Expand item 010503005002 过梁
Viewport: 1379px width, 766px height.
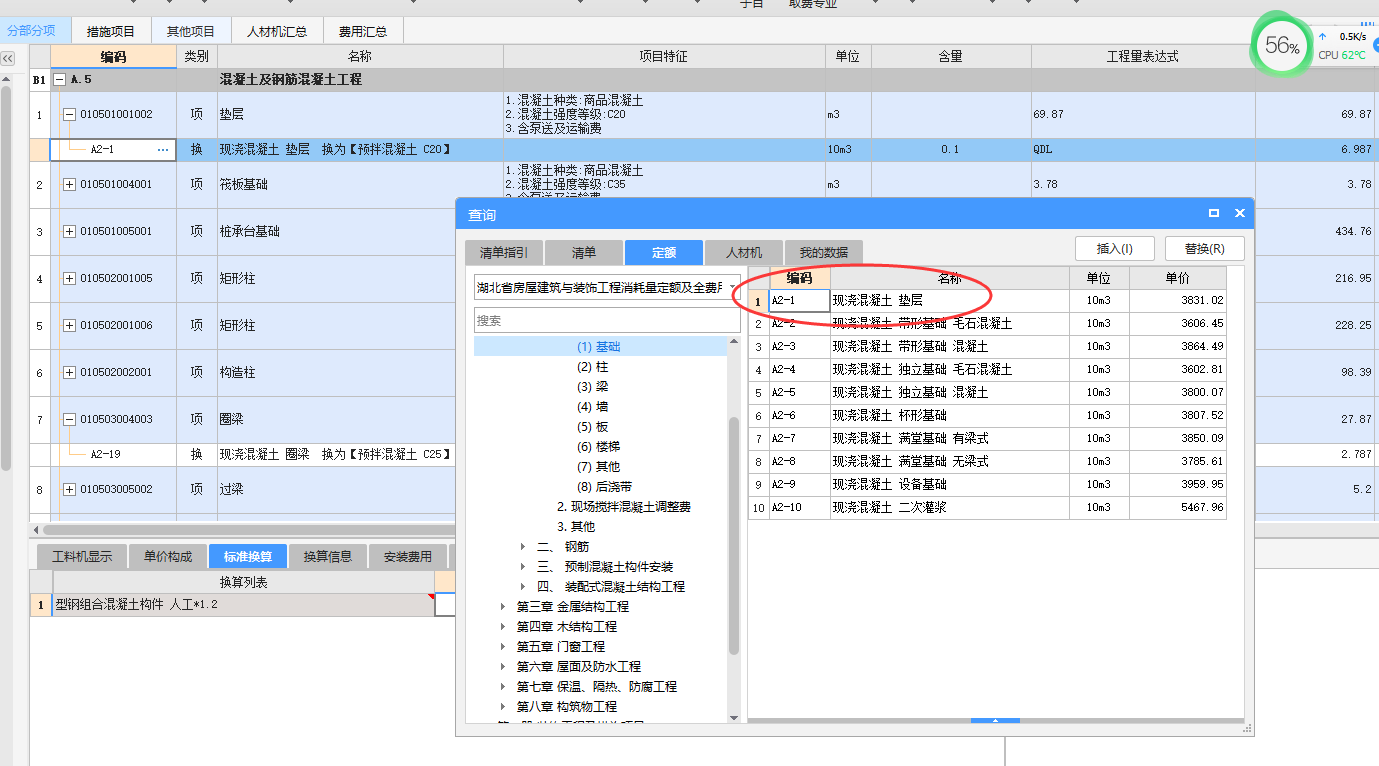coord(69,489)
